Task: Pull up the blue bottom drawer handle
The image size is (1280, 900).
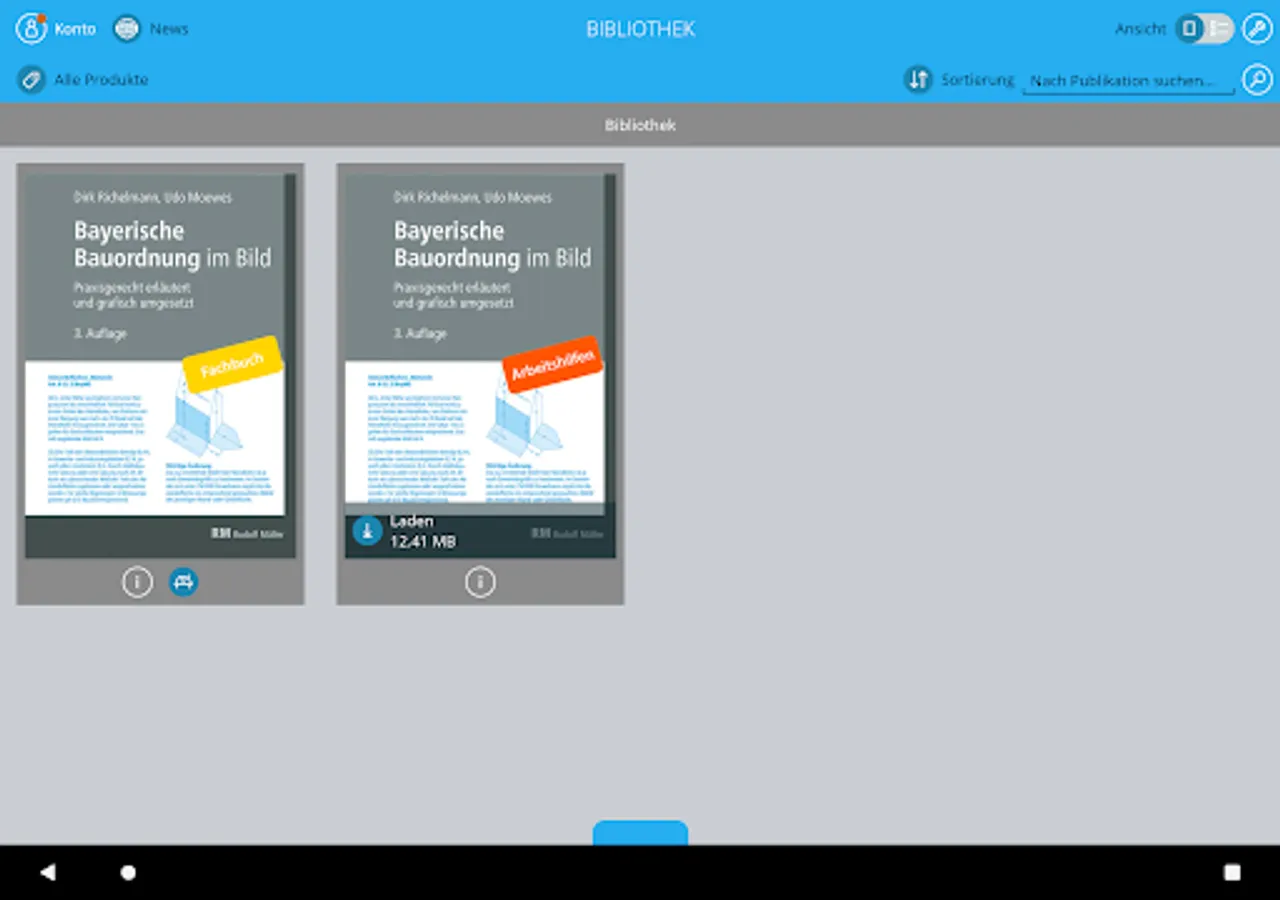Action: [640, 833]
